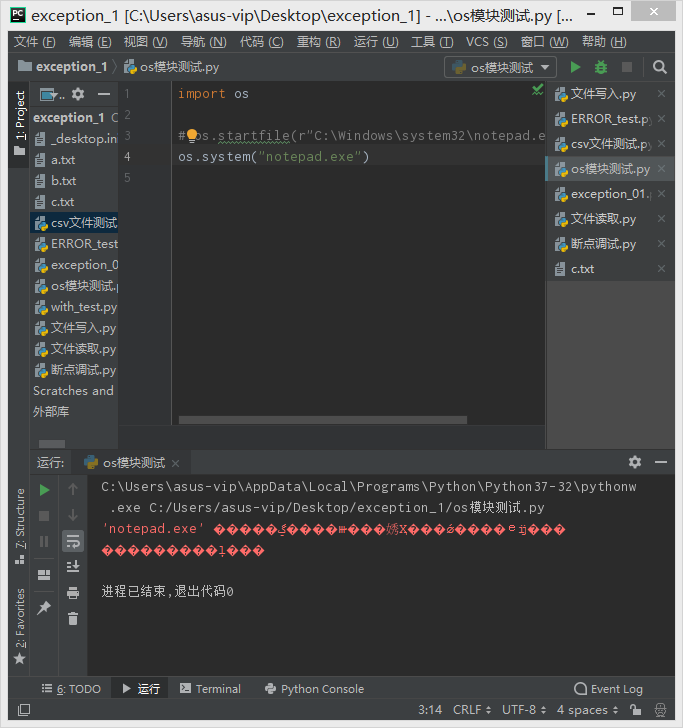The image size is (683, 728).
Task: Toggle tool window buttons icon in status bar
Action: tap(24, 710)
